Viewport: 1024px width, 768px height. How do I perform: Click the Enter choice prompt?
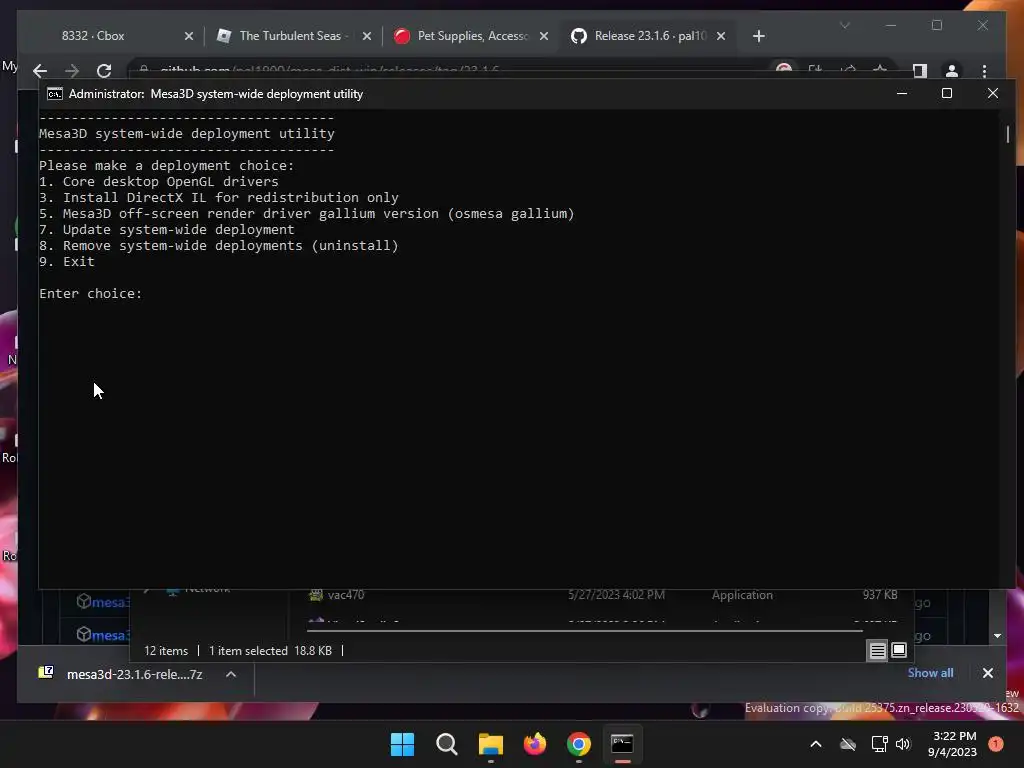pyautogui.click(x=91, y=294)
